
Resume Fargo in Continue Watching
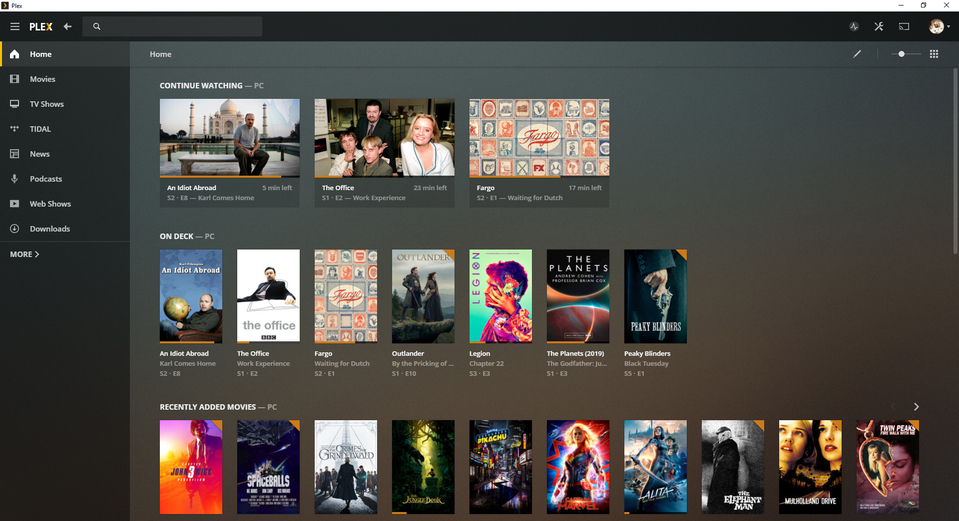539,138
